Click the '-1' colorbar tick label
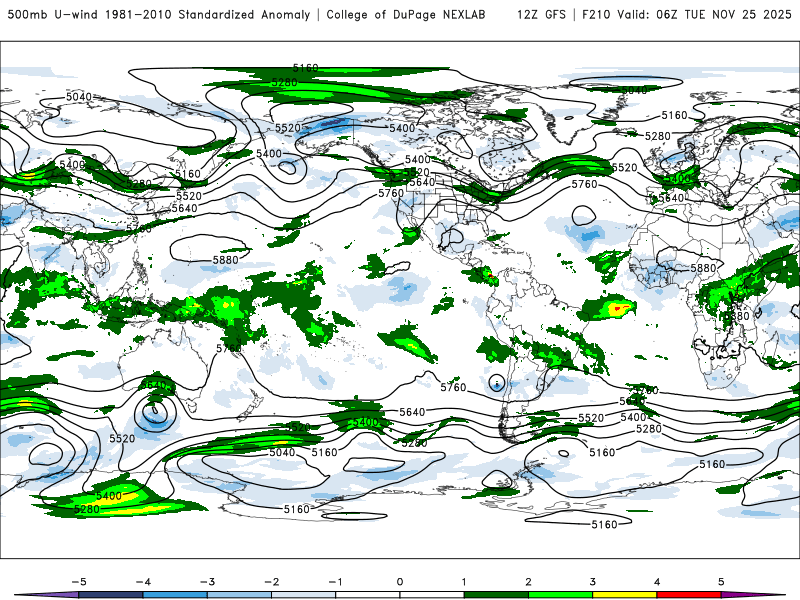The image size is (800, 600). (335, 582)
